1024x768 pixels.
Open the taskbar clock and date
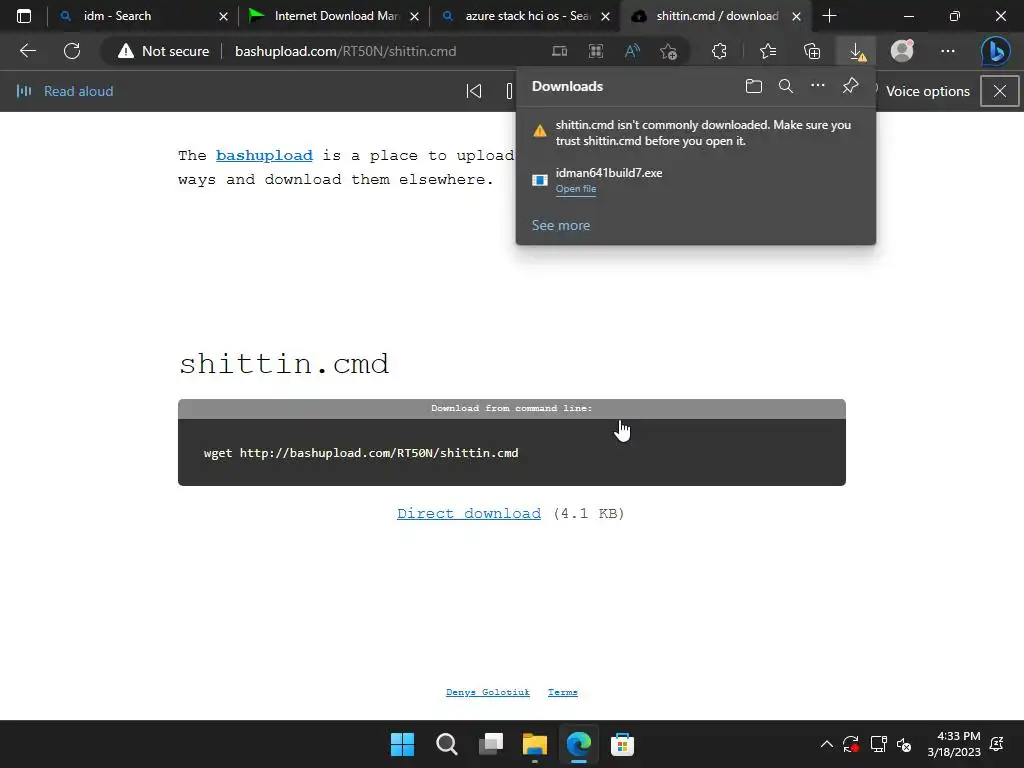tap(953, 744)
